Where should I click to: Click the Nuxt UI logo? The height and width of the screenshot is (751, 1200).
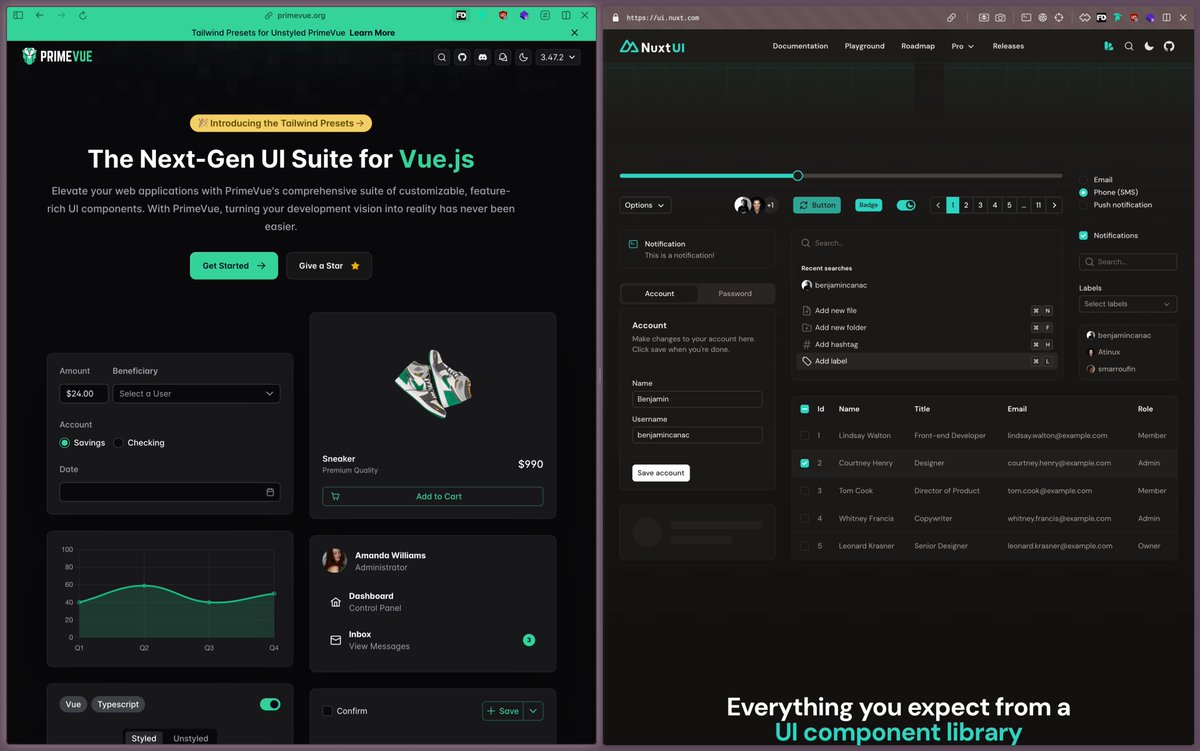pyautogui.click(x=652, y=46)
